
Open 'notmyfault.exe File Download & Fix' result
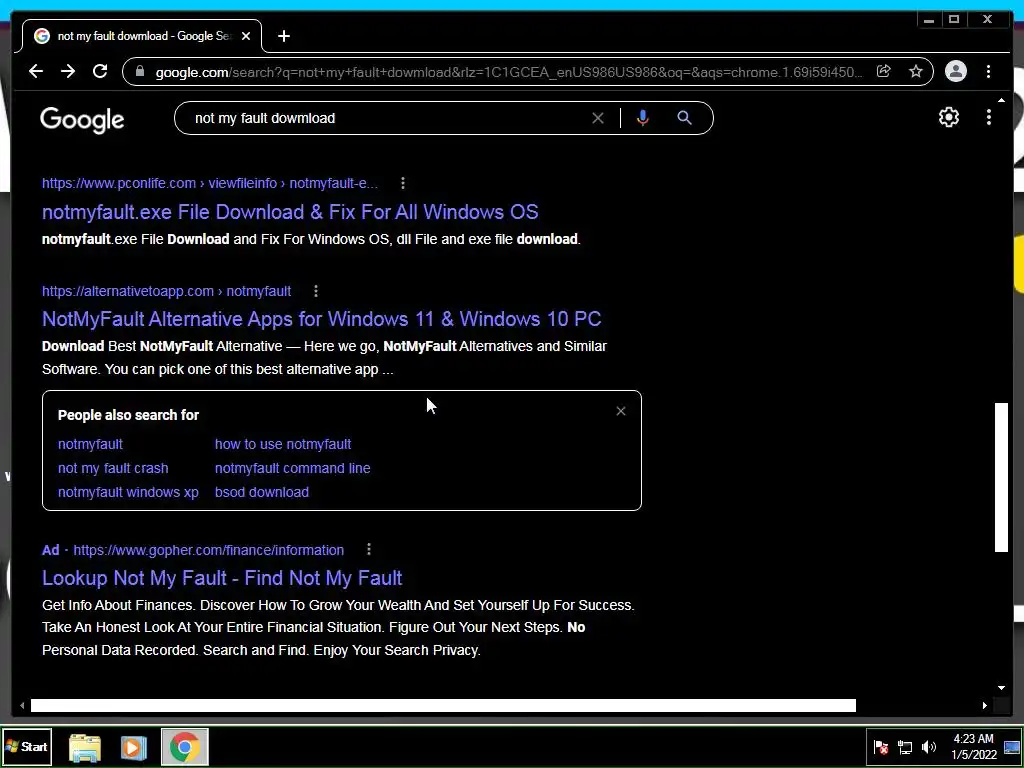pyautogui.click(x=290, y=212)
